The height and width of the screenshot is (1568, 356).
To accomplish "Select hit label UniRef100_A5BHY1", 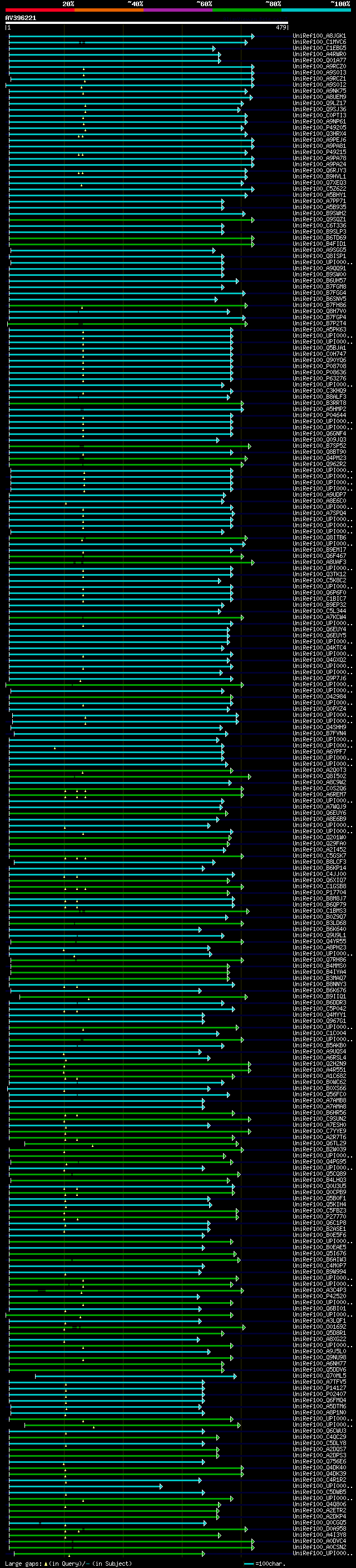I will click(x=319, y=195).
